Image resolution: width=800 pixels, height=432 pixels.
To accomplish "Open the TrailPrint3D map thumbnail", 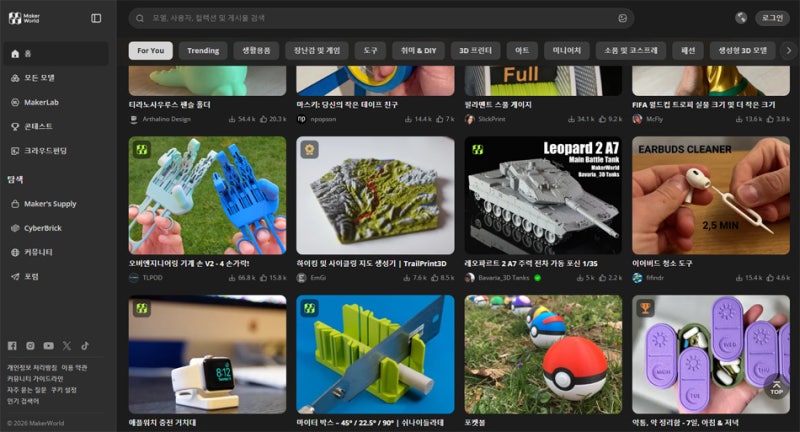I will [376, 195].
